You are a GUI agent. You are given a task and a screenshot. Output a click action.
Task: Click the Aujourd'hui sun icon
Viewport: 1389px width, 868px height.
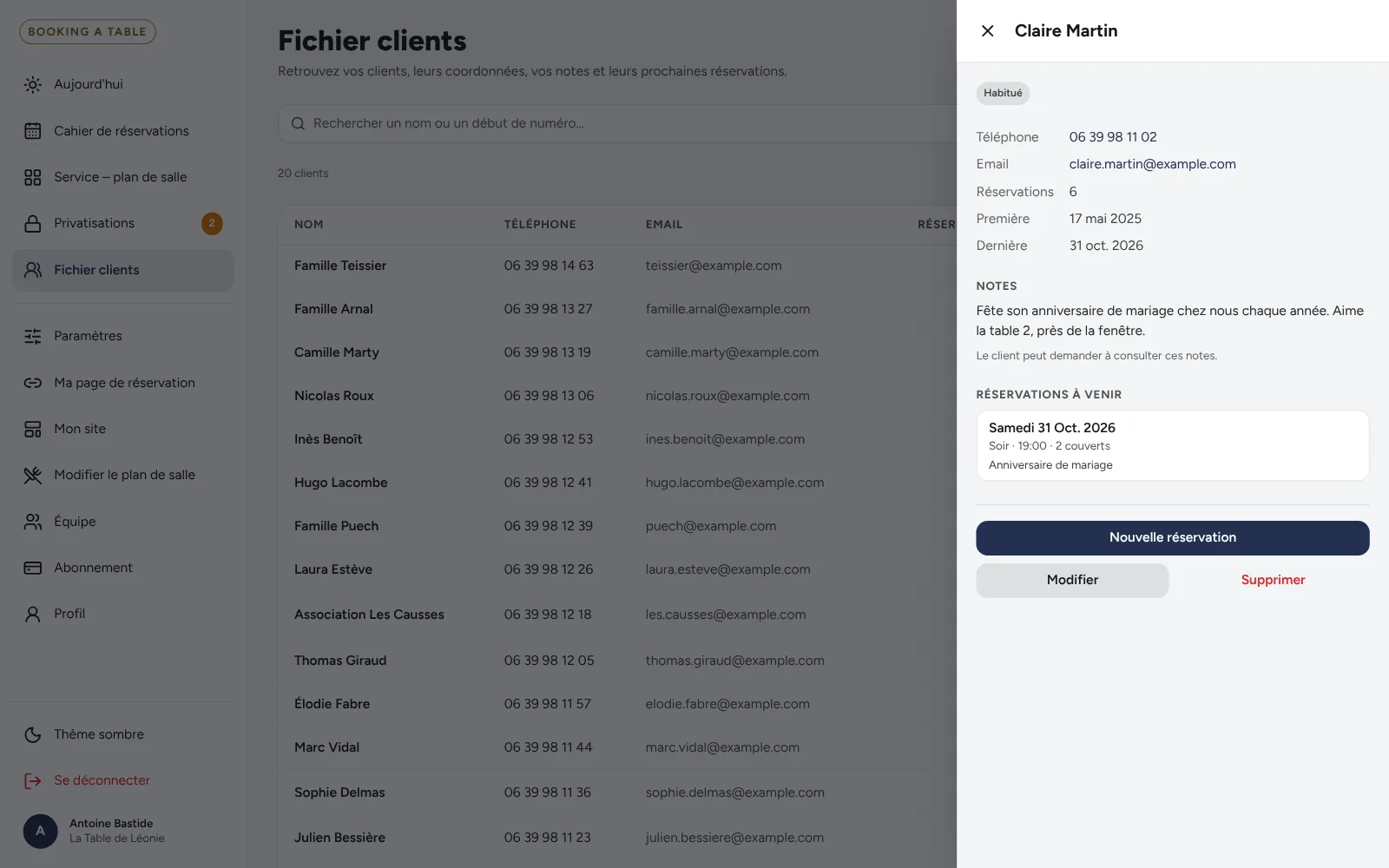(33, 84)
